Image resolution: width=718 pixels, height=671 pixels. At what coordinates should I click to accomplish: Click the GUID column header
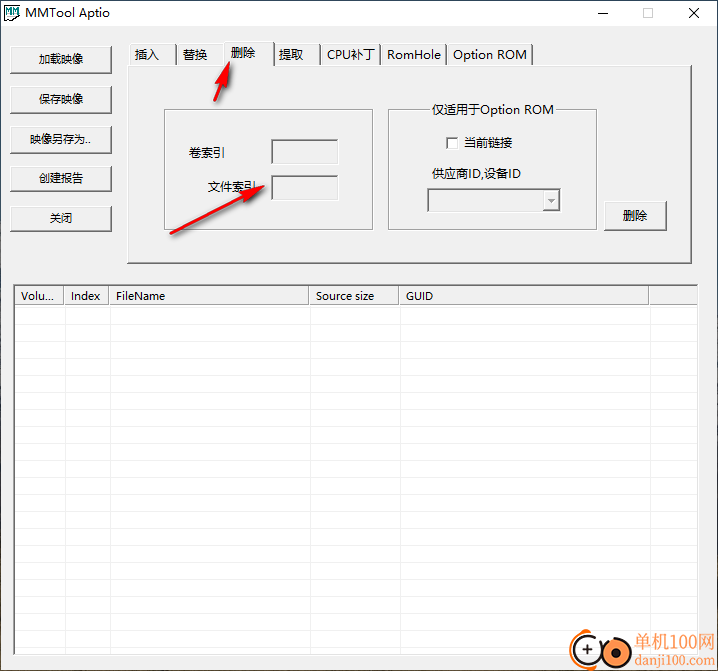(524, 296)
